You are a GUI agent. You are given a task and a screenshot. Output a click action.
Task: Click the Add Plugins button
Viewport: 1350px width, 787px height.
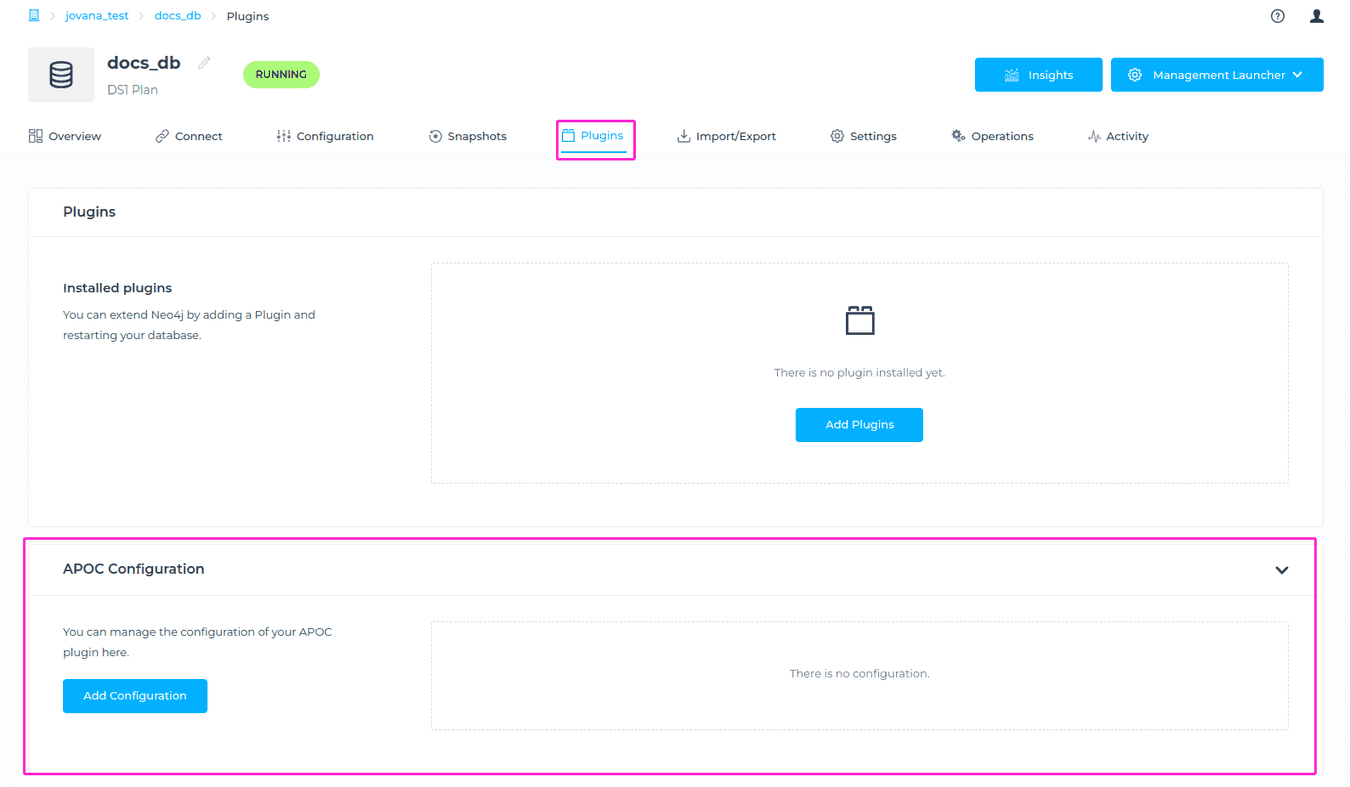[x=859, y=425]
